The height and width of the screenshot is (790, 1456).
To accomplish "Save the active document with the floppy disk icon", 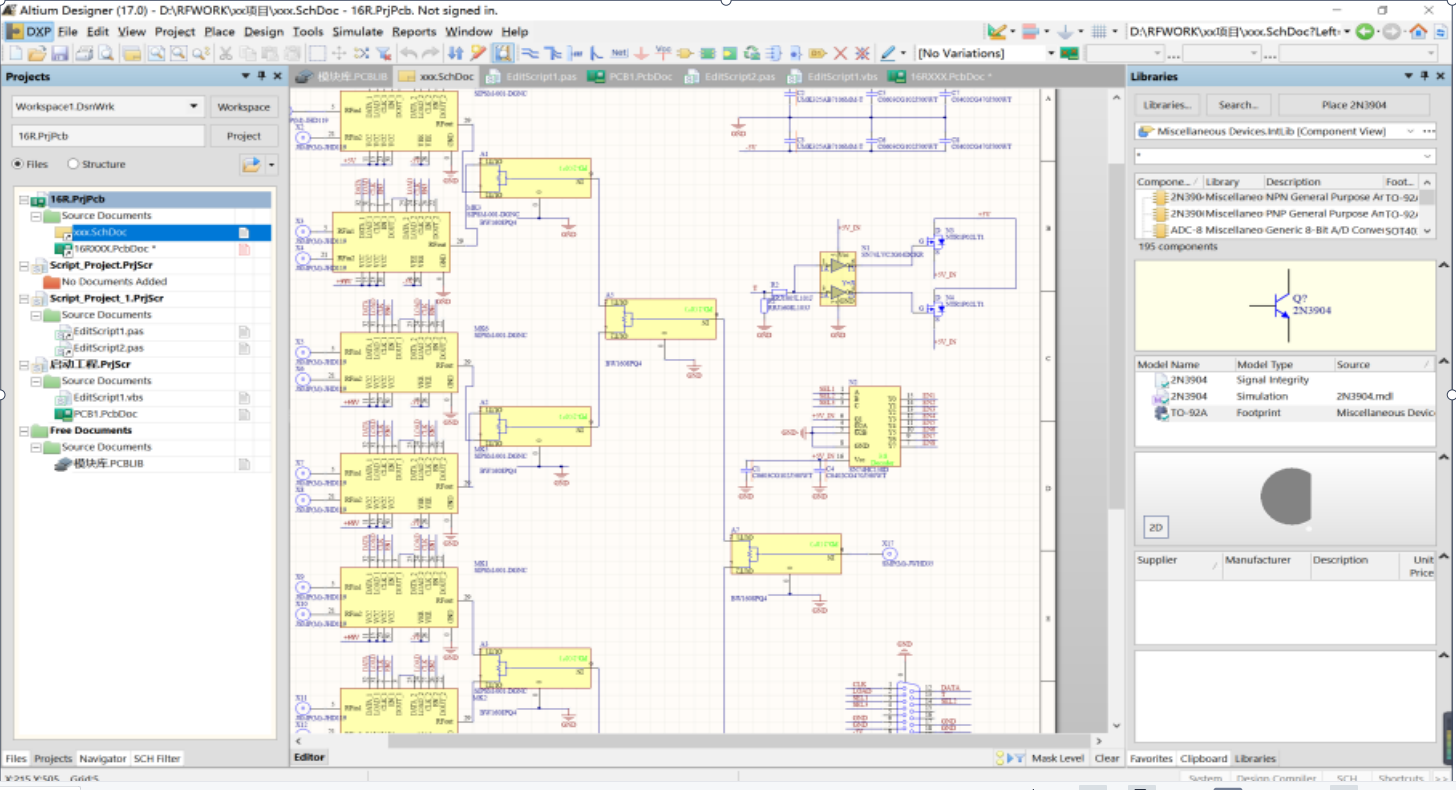I will [x=59, y=53].
